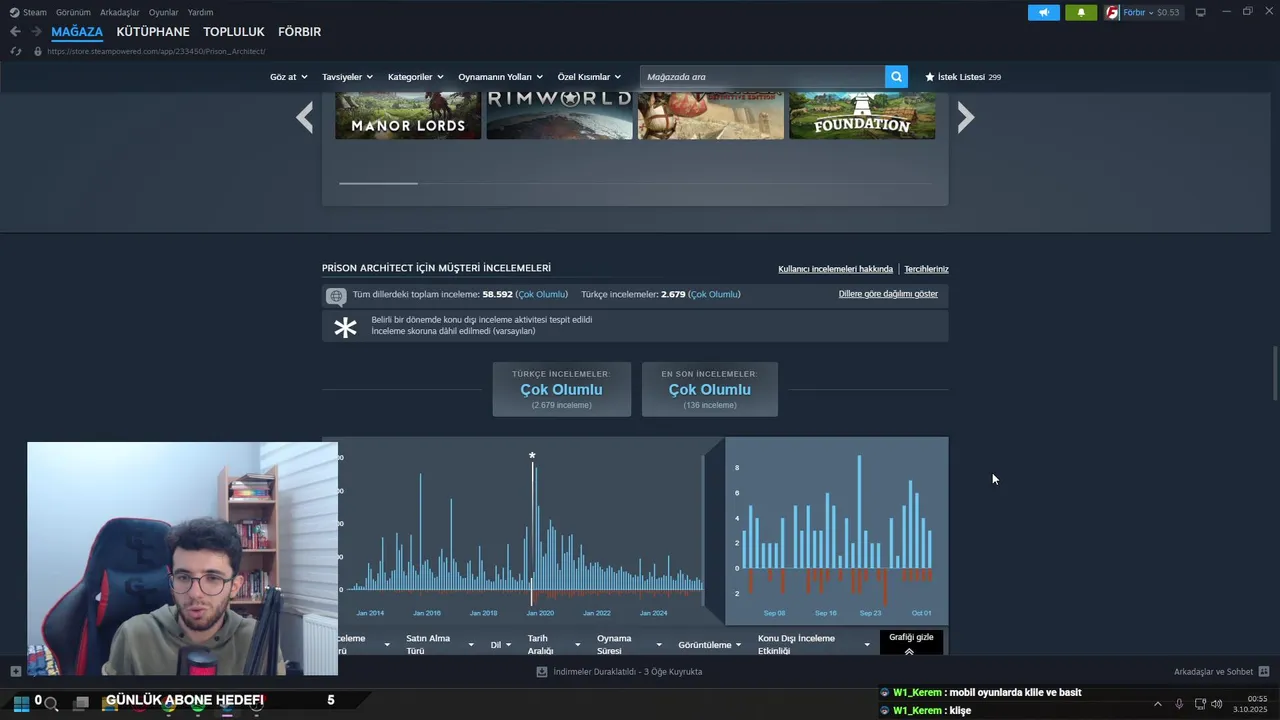
Task: Go back with the left arrow
Action: tap(15, 32)
